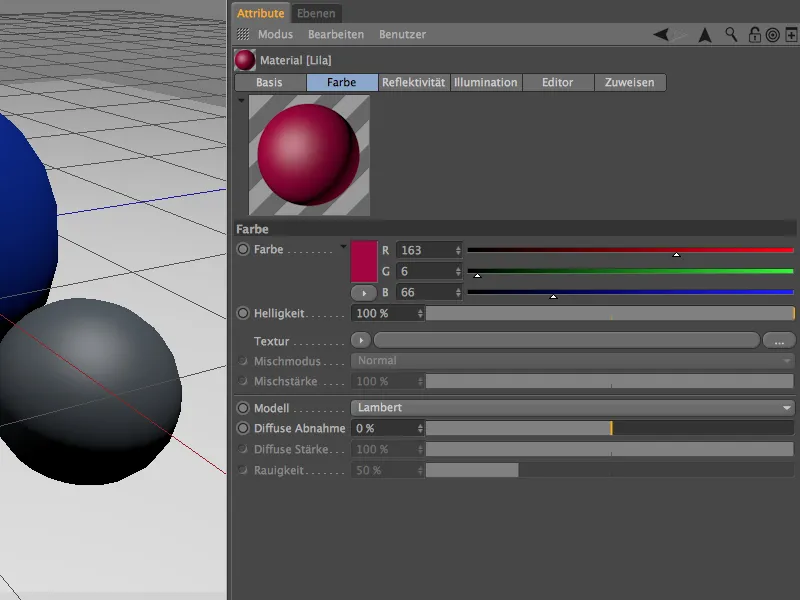Viewport: 800px width, 600px height.
Task: Click the Diffuse Abnahme percent field
Action: pyautogui.click(x=384, y=428)
